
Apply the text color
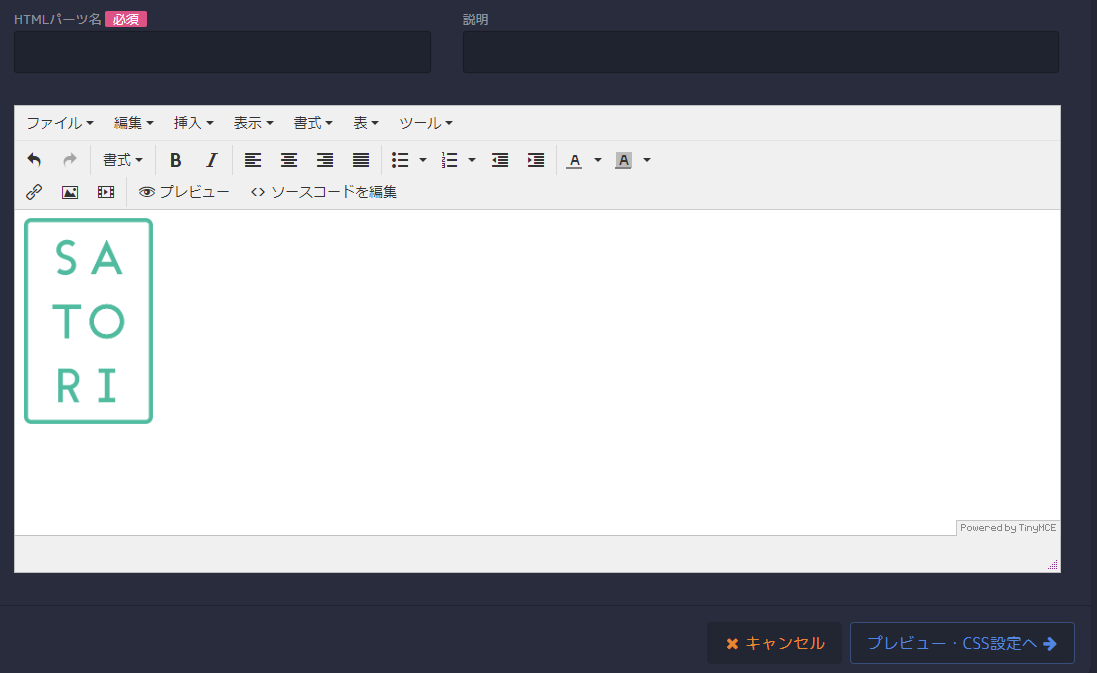coord(574,160)
